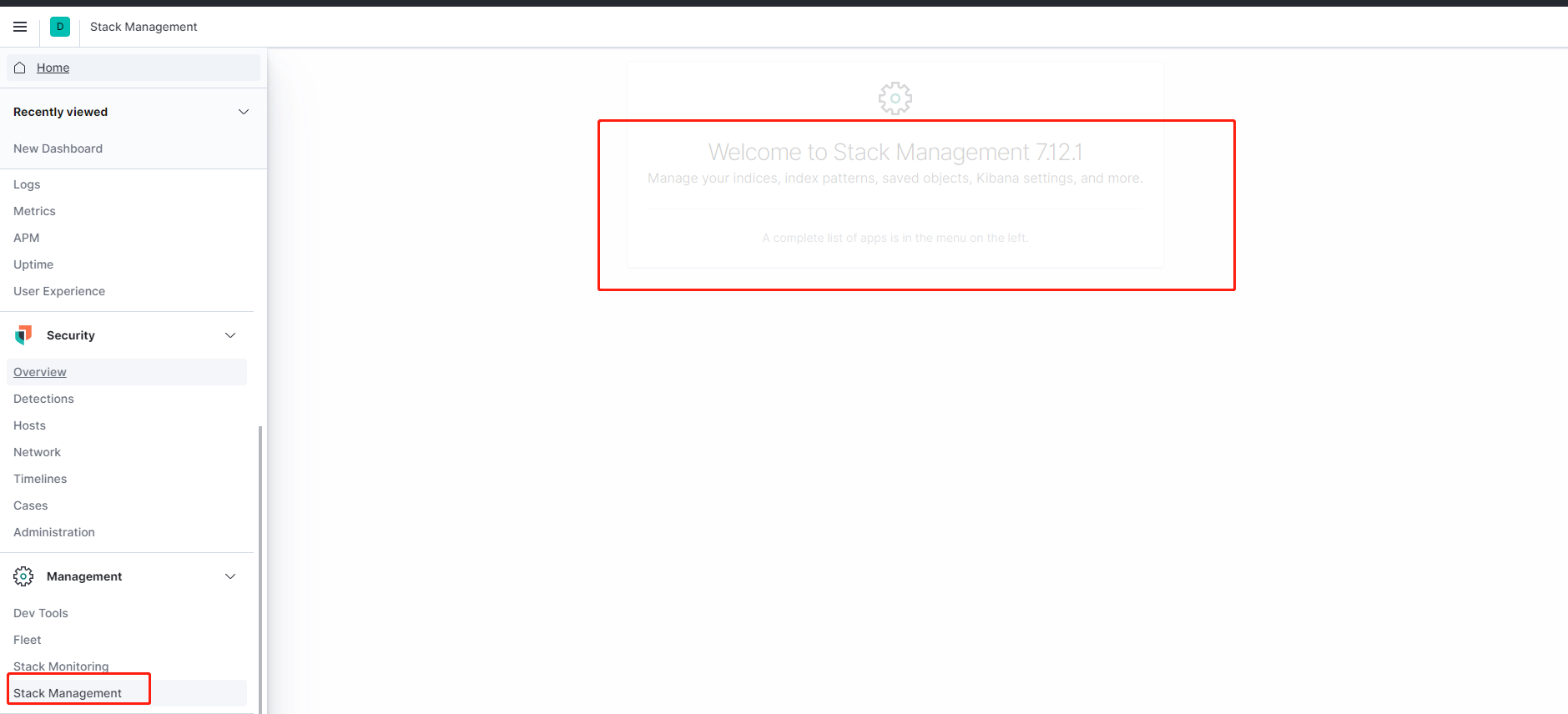
Task: Toggle the hamburger navigation menu
Action: pos(20,27)
